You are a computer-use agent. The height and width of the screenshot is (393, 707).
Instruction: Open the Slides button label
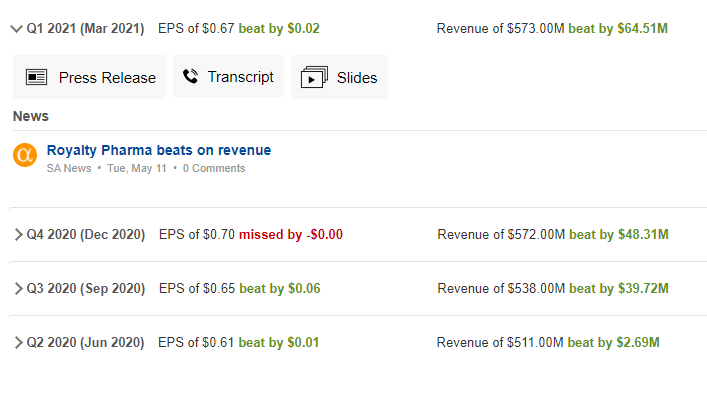(357, 78)
